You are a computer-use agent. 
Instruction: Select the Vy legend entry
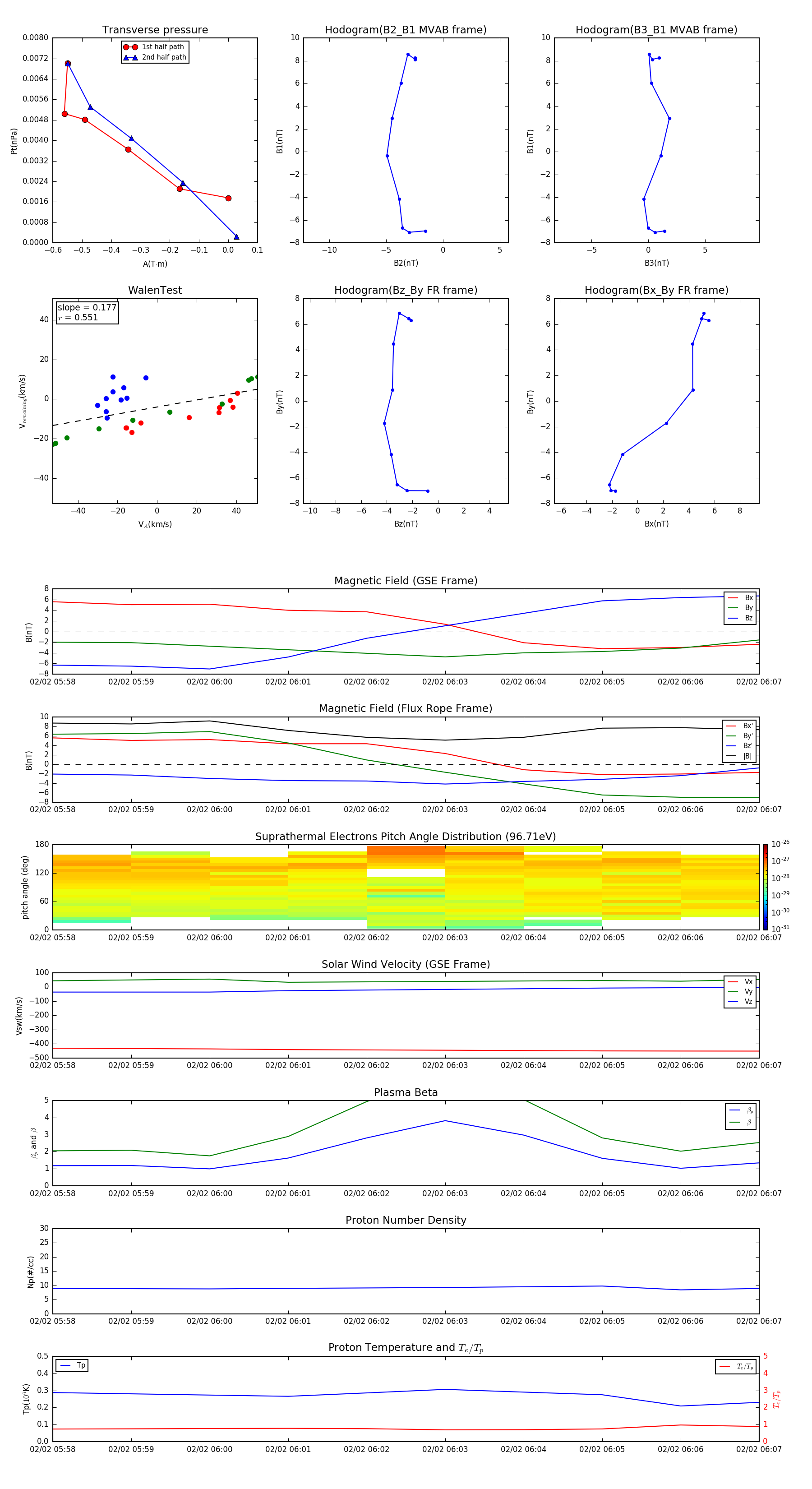(740, 991)
